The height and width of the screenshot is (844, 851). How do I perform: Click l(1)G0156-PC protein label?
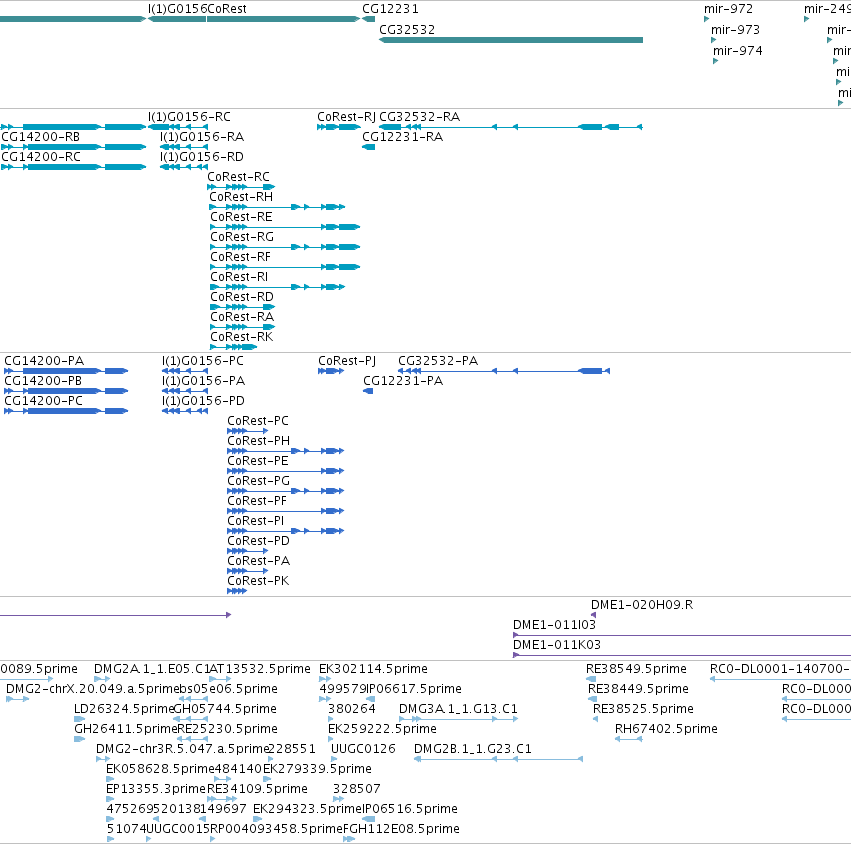(202, 361)
